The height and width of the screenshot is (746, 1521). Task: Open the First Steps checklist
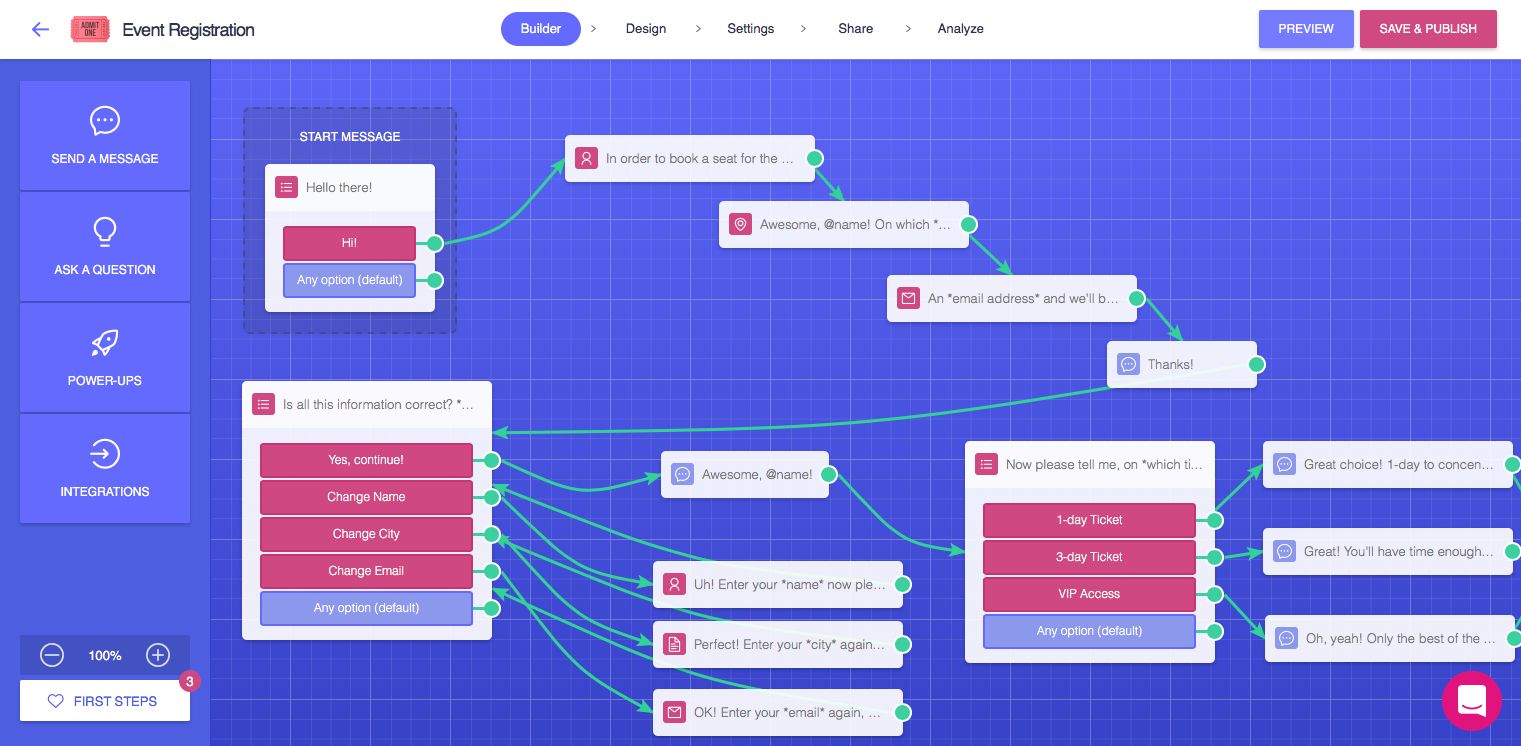[105, 701]
